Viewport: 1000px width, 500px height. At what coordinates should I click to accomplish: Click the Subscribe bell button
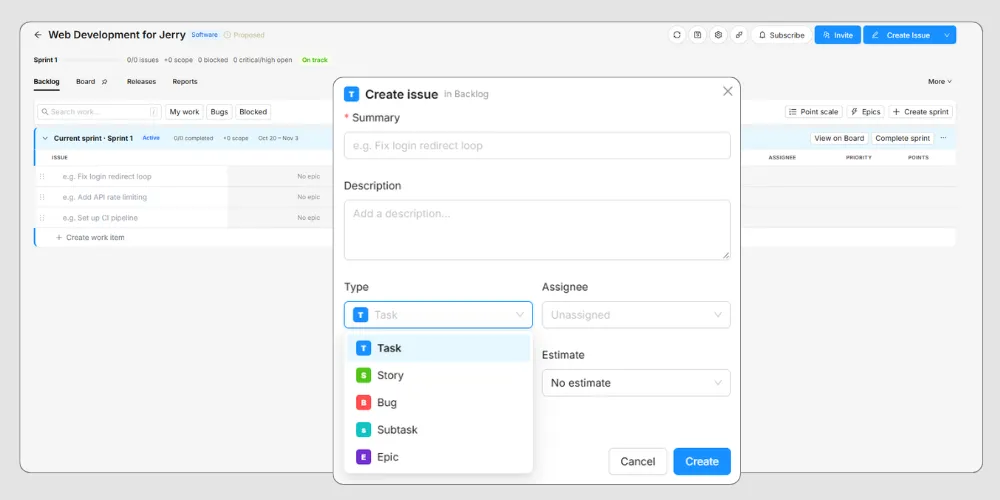pos(781,35)
